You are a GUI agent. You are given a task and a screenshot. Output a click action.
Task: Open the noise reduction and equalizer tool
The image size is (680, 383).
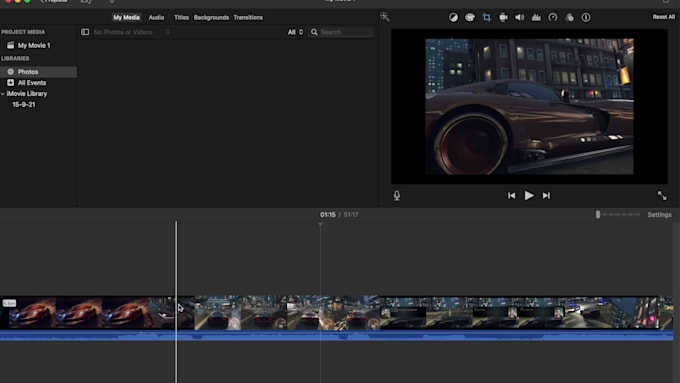tap(536, 17)
